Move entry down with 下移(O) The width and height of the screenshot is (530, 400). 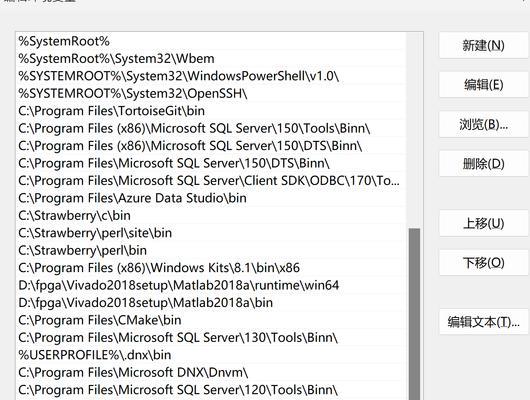click(x=483, y=263)
